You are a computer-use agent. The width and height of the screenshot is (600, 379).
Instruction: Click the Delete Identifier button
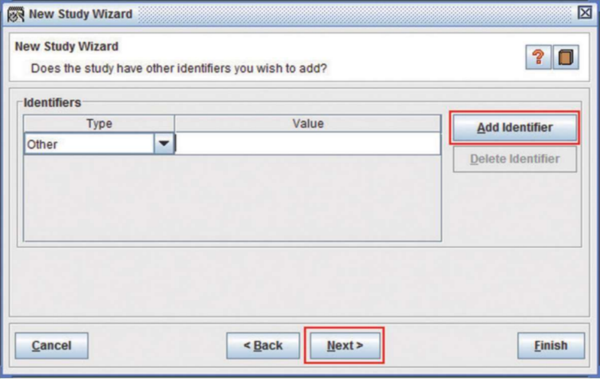[x=515, y=159]
